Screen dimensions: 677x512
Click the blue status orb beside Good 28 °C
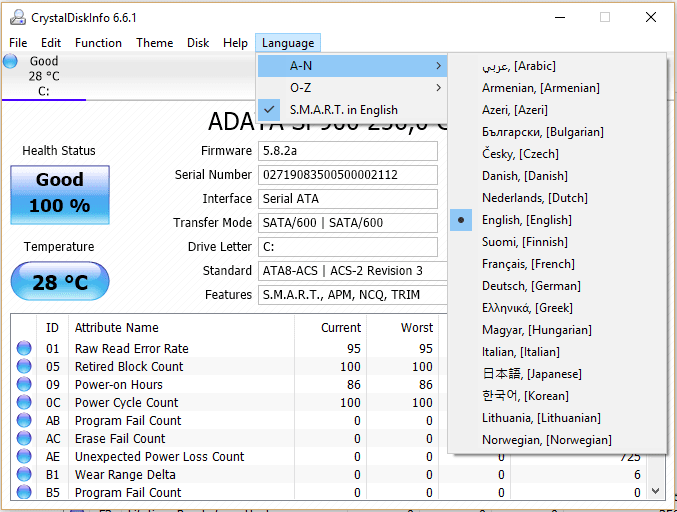pyautogui.click(x=10, y=61)
